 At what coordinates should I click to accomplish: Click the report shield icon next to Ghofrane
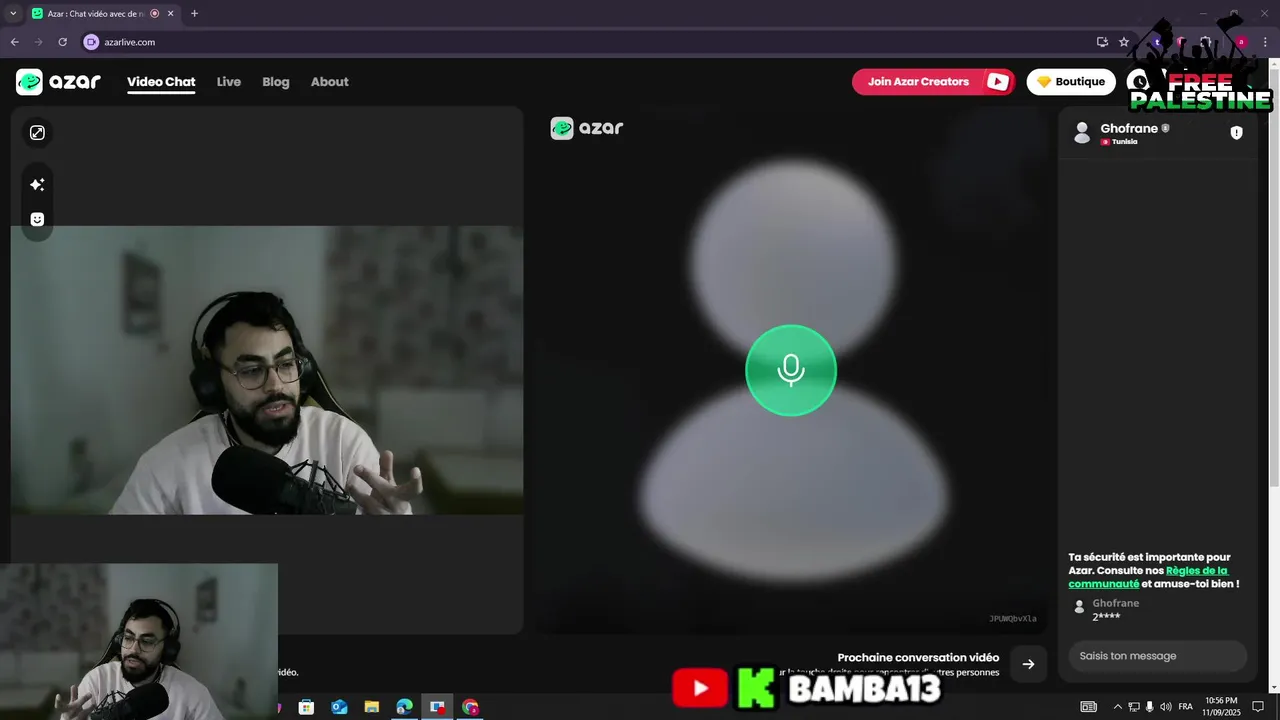click(x=1236, y=133)
